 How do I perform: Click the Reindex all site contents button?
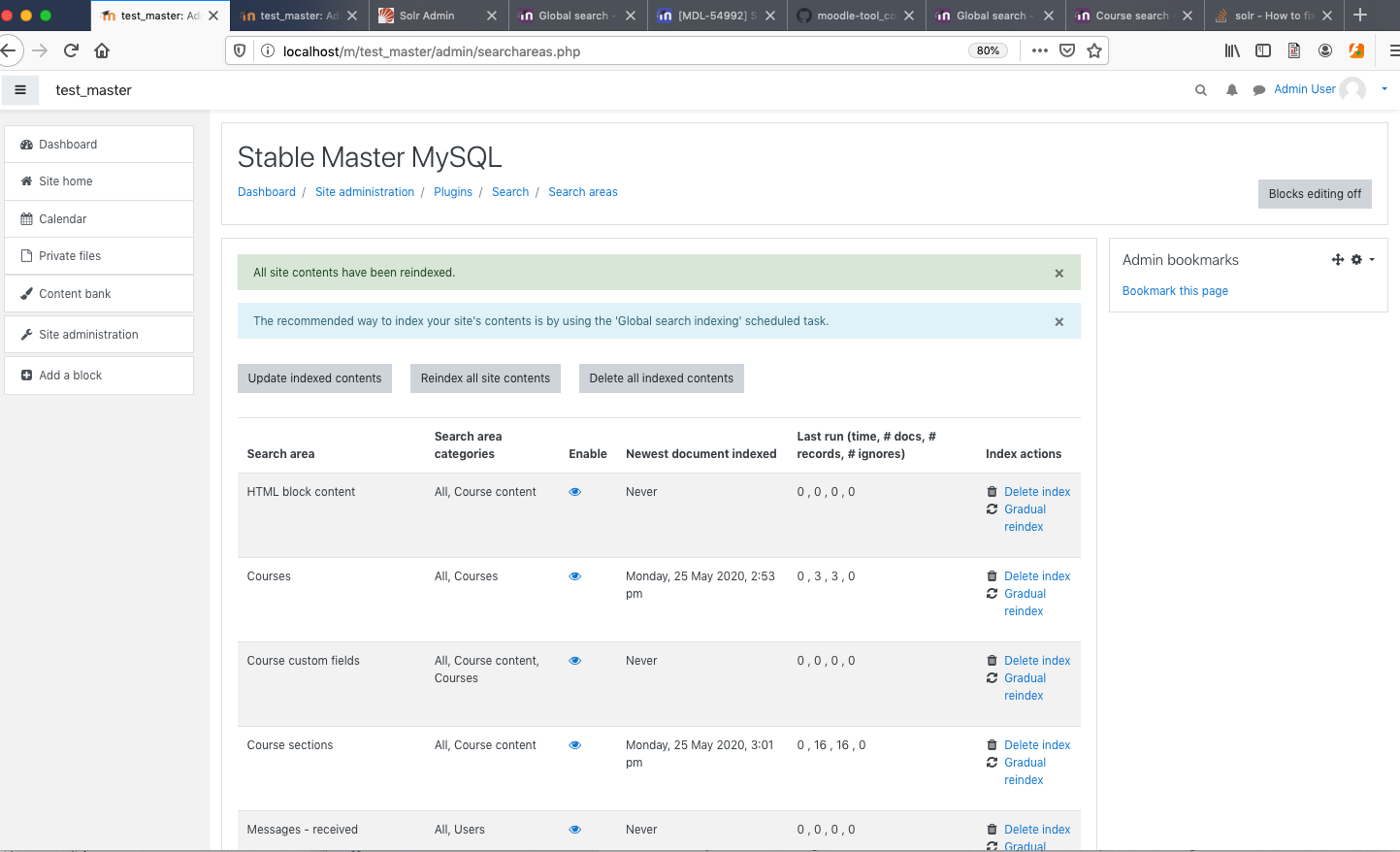(485, 378)
